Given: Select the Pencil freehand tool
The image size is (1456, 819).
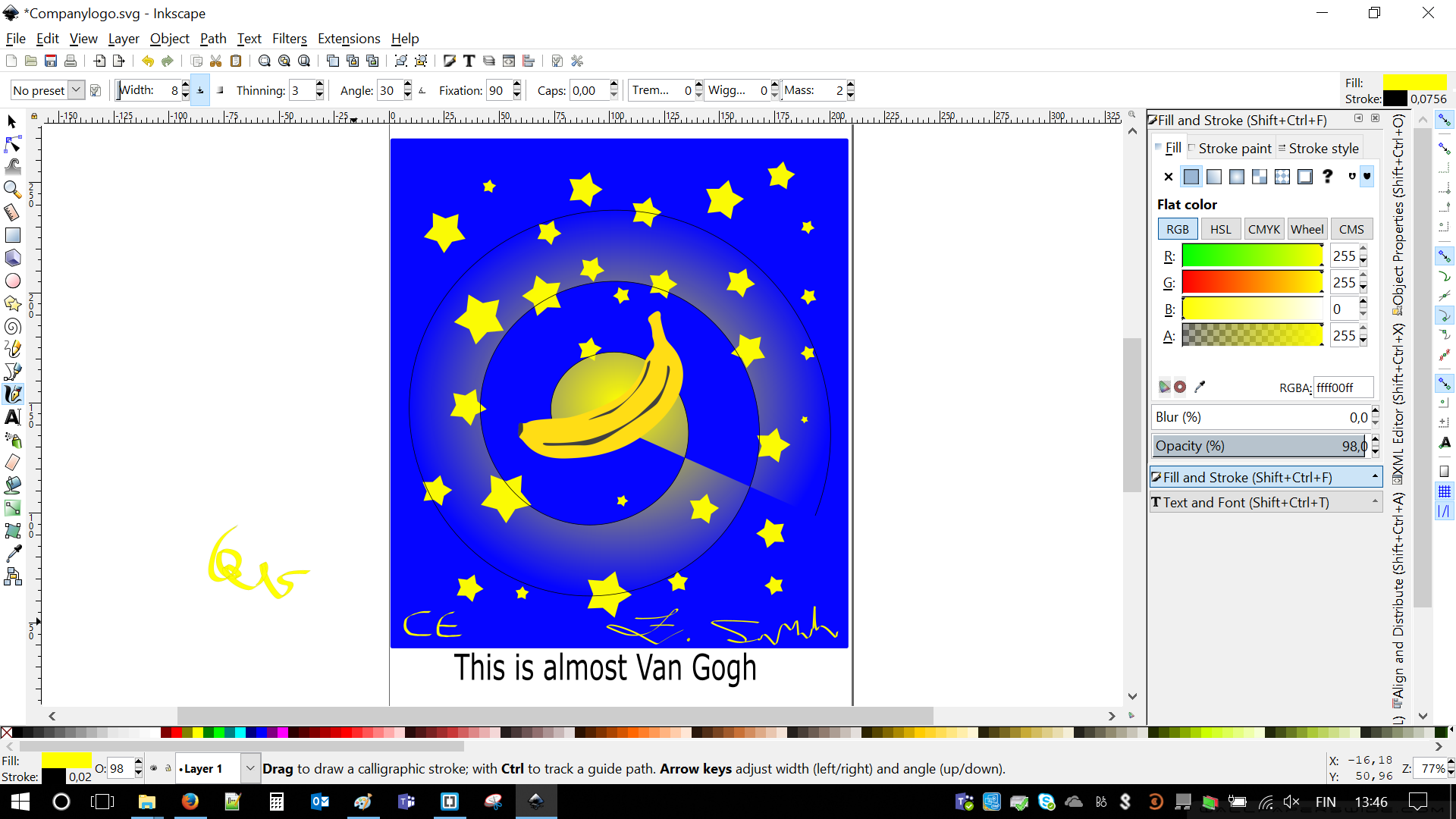Looking at the screenshot, I should coord(12,349).
